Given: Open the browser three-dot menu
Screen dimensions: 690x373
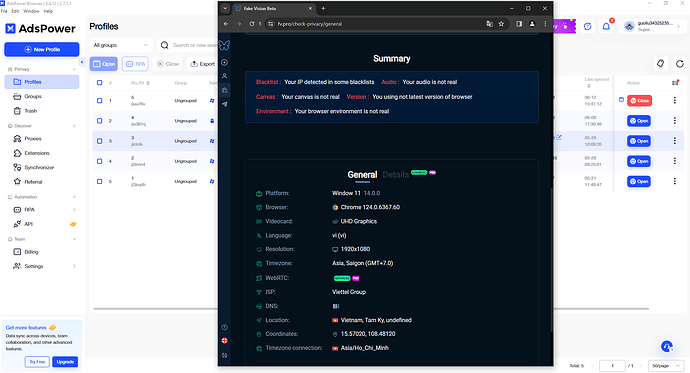Looking at the screenshot, I should [545, 24].
